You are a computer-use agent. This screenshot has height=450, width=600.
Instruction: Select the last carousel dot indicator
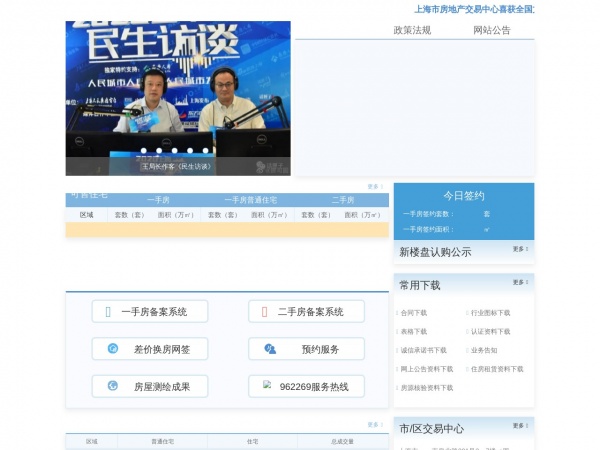tap(205, 151)
